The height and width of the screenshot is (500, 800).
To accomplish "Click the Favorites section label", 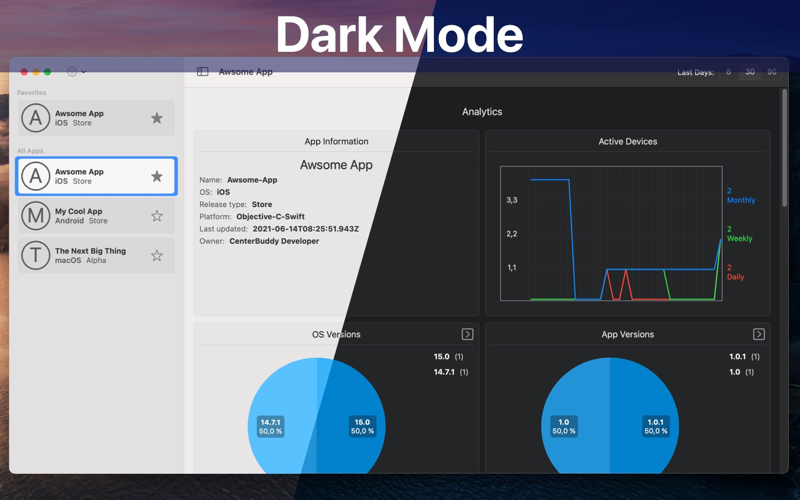I will click(32, 92).
